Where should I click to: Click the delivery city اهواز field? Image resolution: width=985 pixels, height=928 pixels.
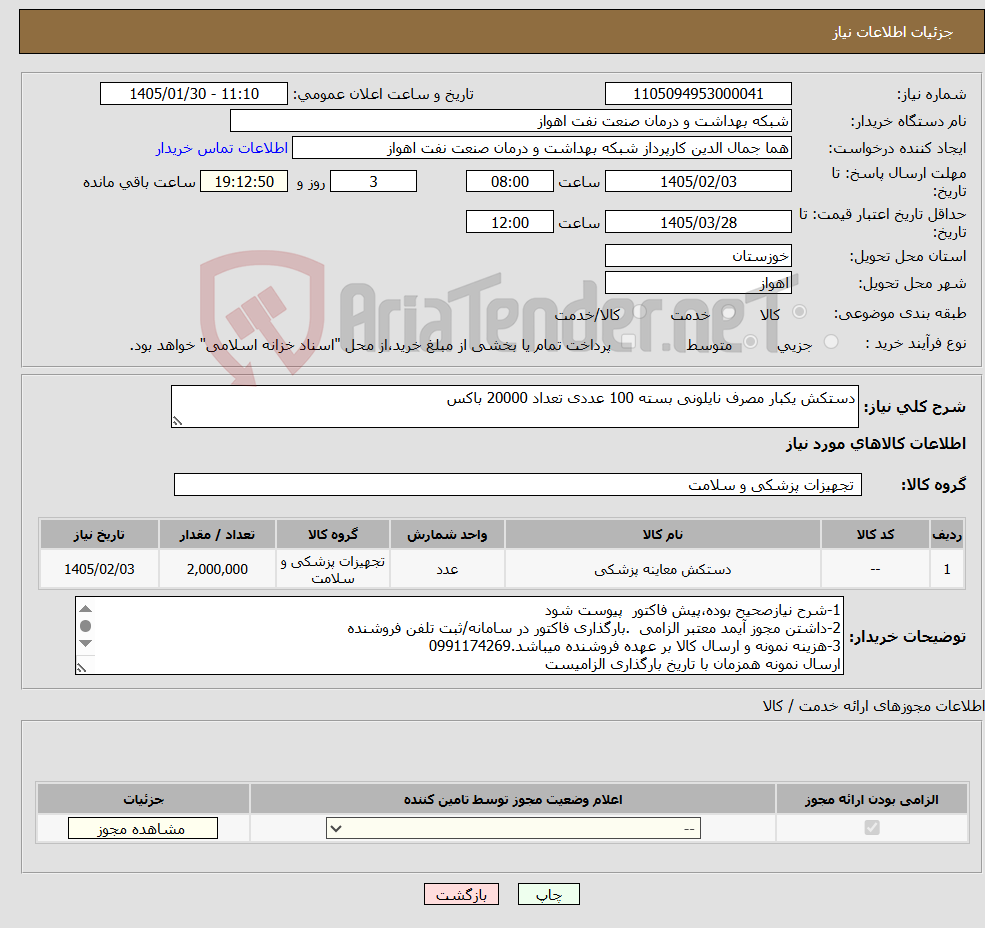pyautogui.click(x=698, y=283)
